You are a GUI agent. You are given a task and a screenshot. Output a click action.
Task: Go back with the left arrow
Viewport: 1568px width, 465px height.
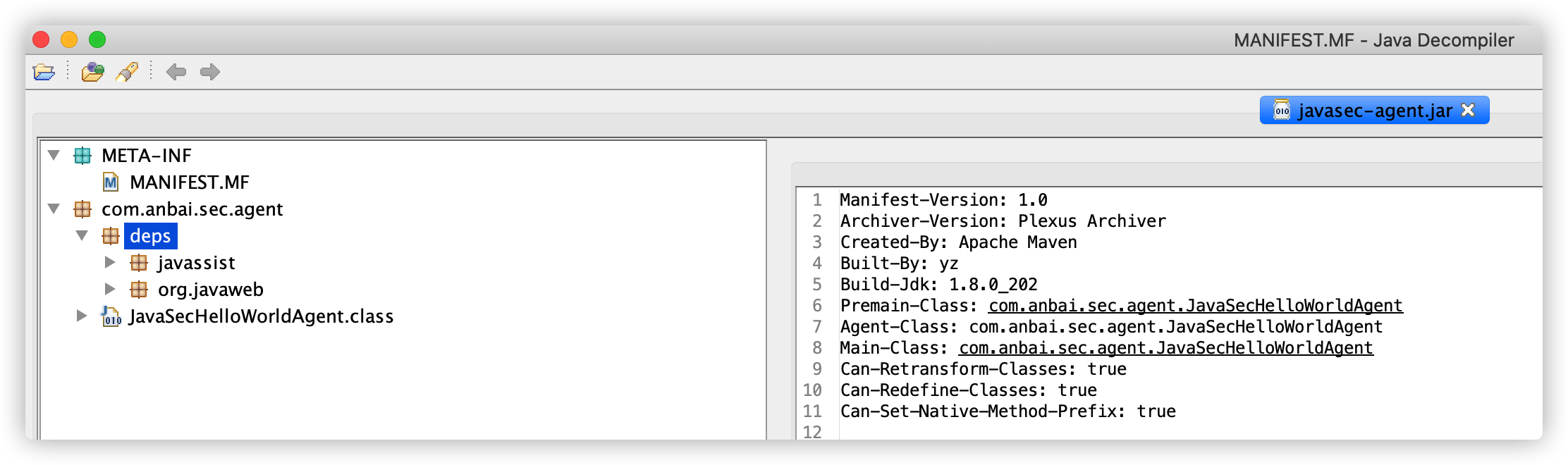tap(176, 72)
